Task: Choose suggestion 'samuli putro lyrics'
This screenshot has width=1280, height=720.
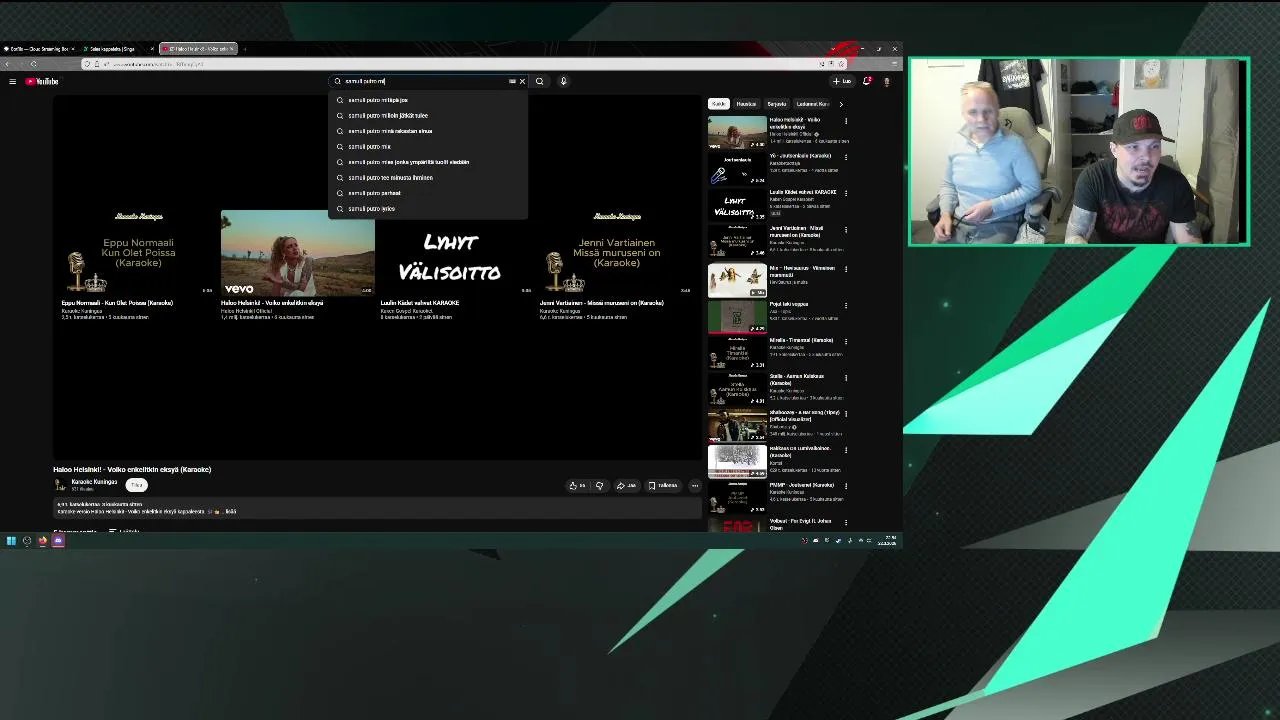Action: (428, 208)
